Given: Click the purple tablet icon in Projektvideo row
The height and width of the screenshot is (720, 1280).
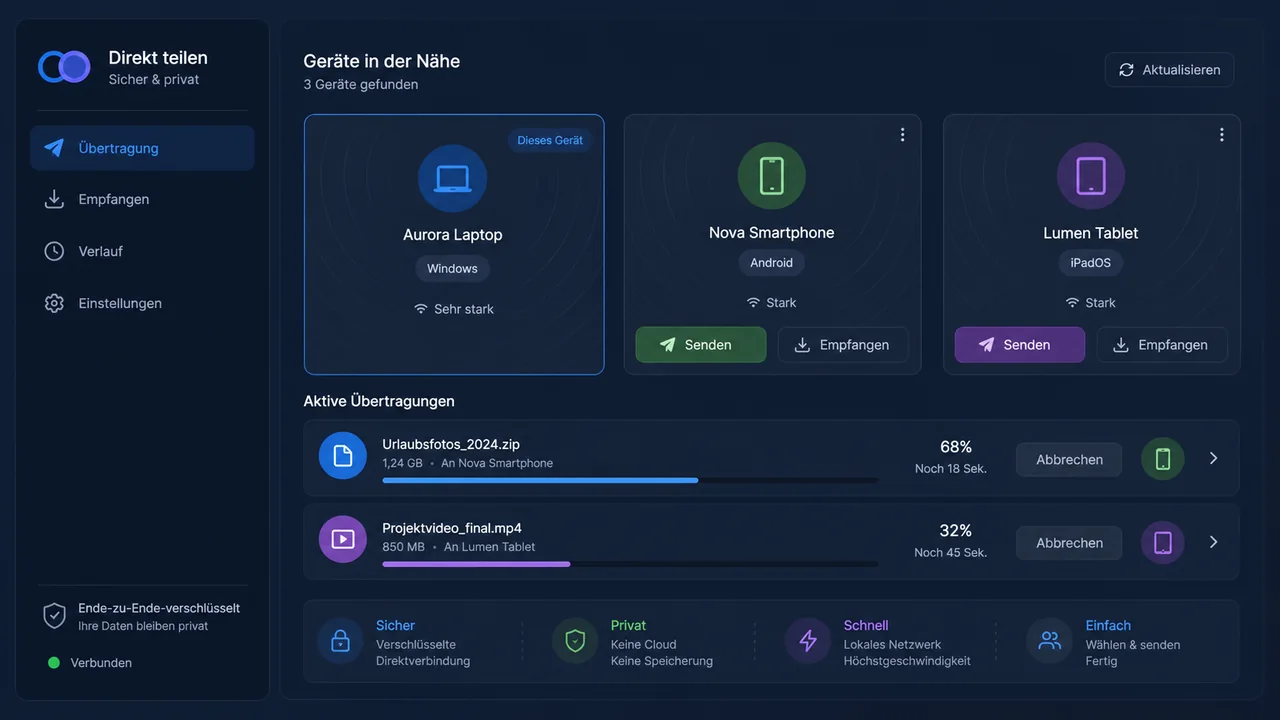Looking at the screenshot, I should point(1163,542).
